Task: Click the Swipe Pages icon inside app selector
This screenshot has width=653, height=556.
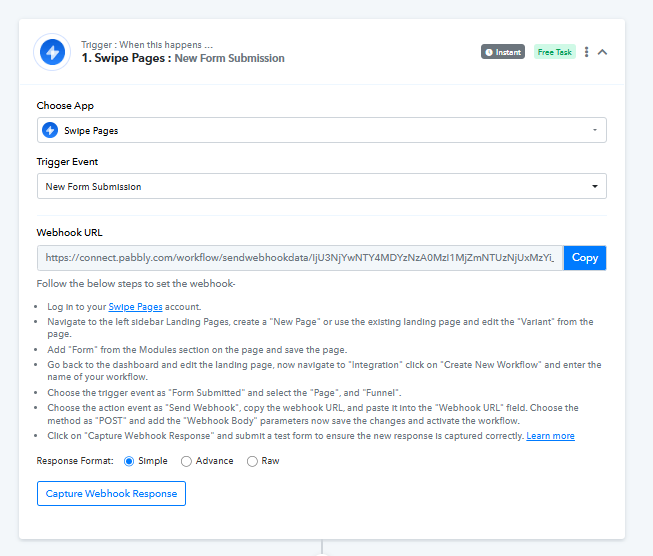Action: click(50, 130)
